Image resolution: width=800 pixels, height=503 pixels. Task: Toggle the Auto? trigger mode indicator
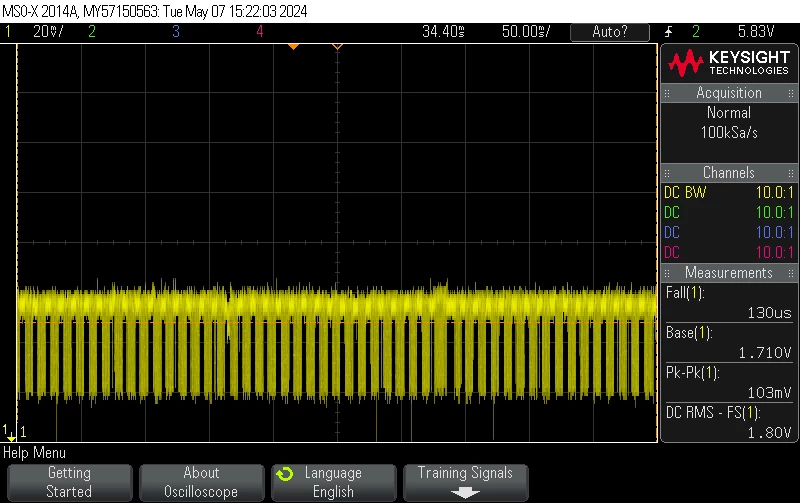(610, 32)
